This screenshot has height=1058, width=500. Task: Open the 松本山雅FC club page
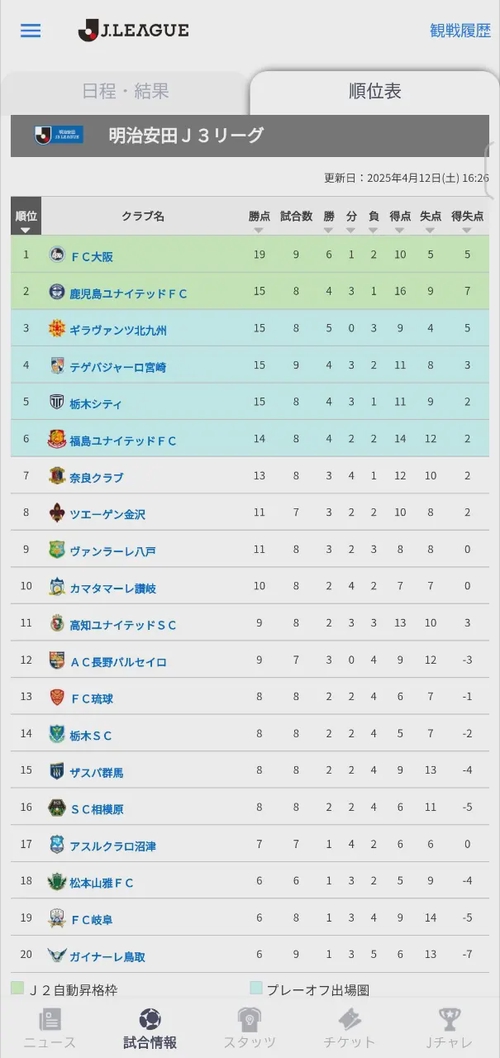coord(101,883)
